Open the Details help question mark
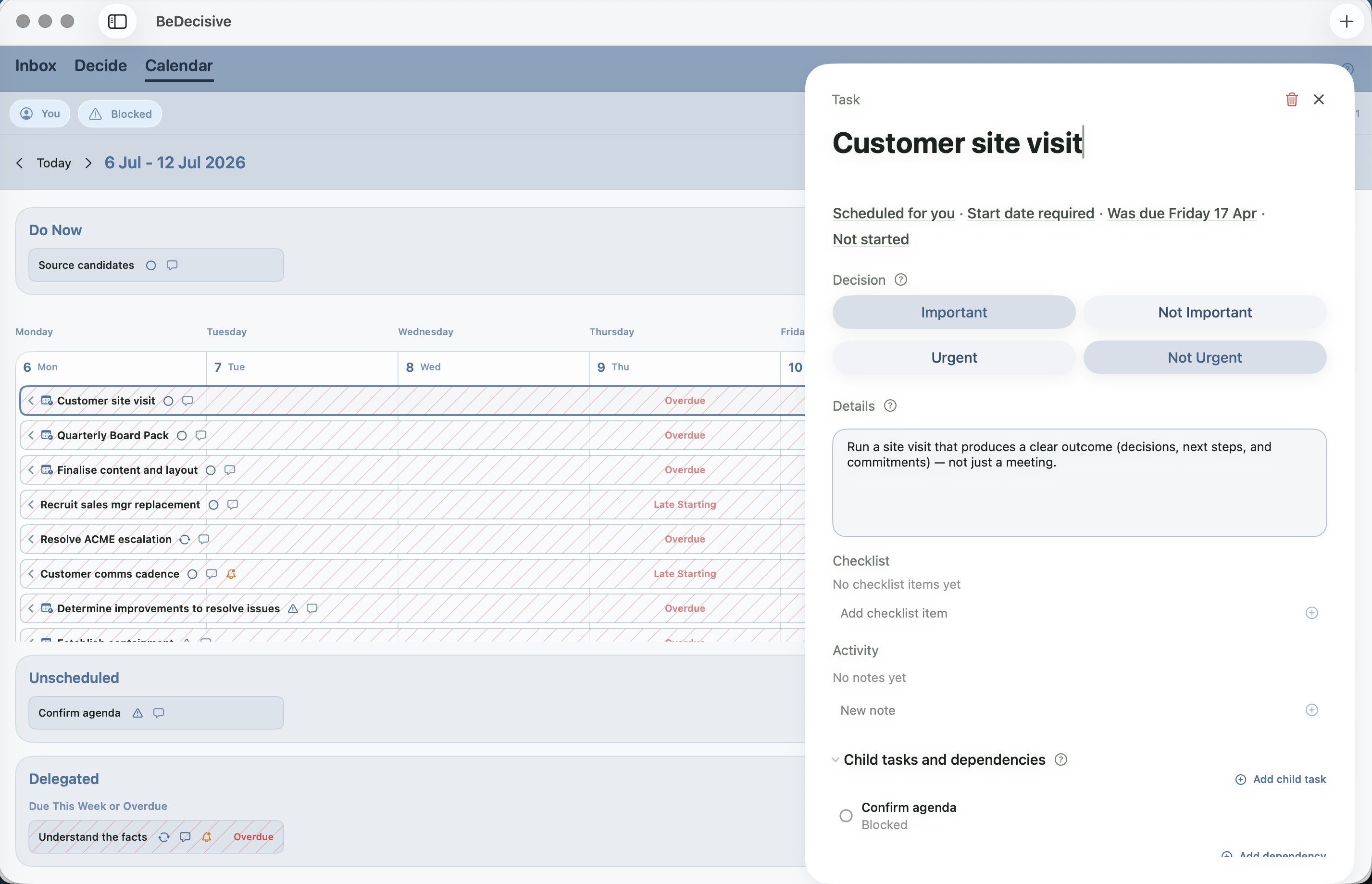This screenshot has width=1372, height=884. pos(890,406)
